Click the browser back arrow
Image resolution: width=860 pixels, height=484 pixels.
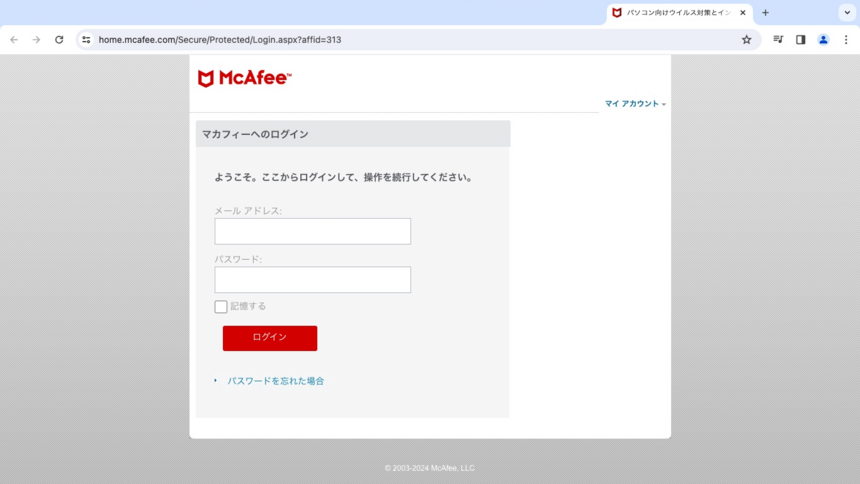[14, 40]
